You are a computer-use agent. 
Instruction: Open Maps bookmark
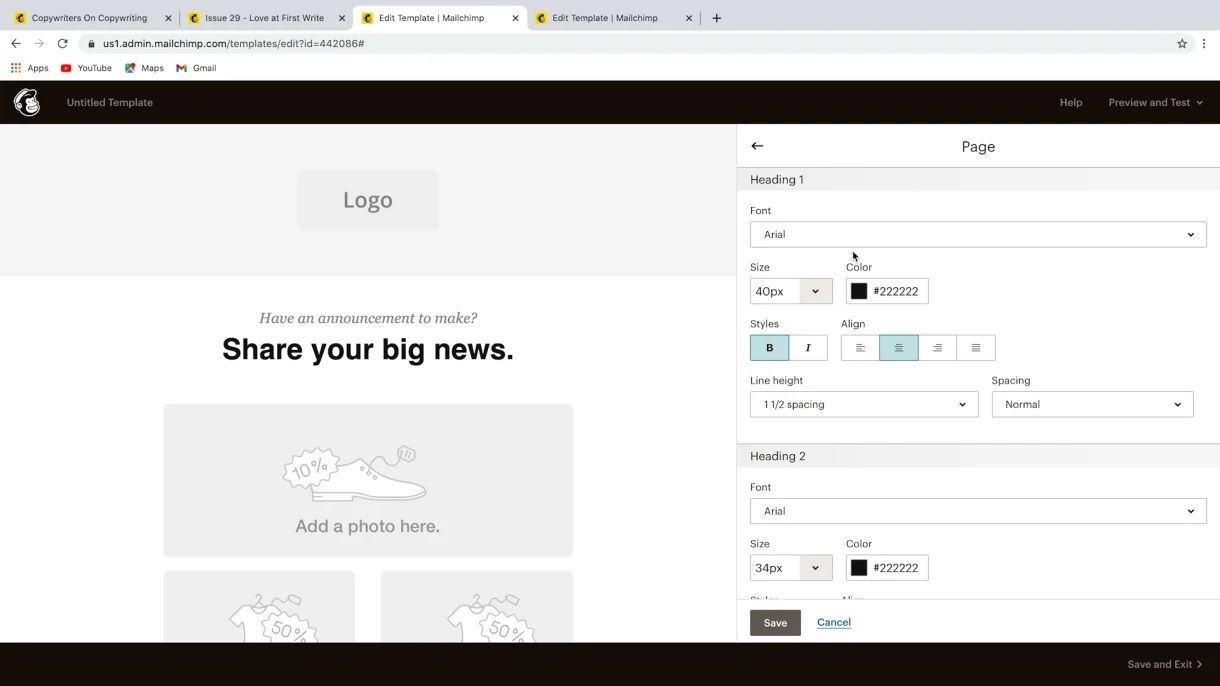144,68
